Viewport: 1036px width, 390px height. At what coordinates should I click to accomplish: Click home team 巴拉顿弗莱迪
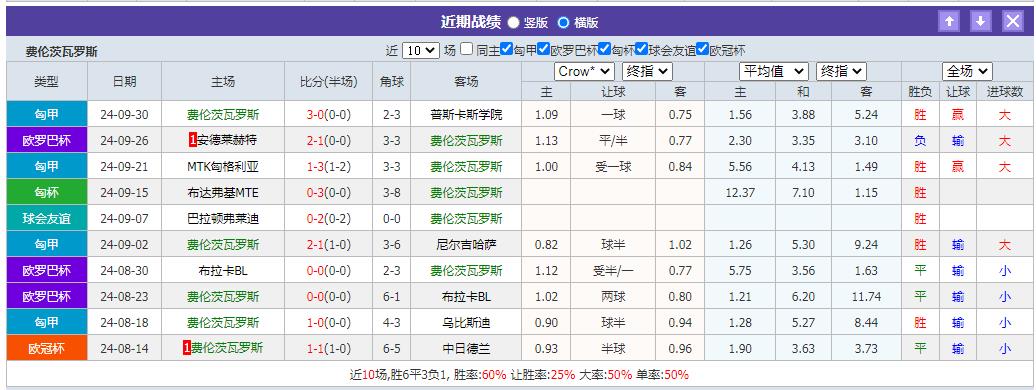223,218
